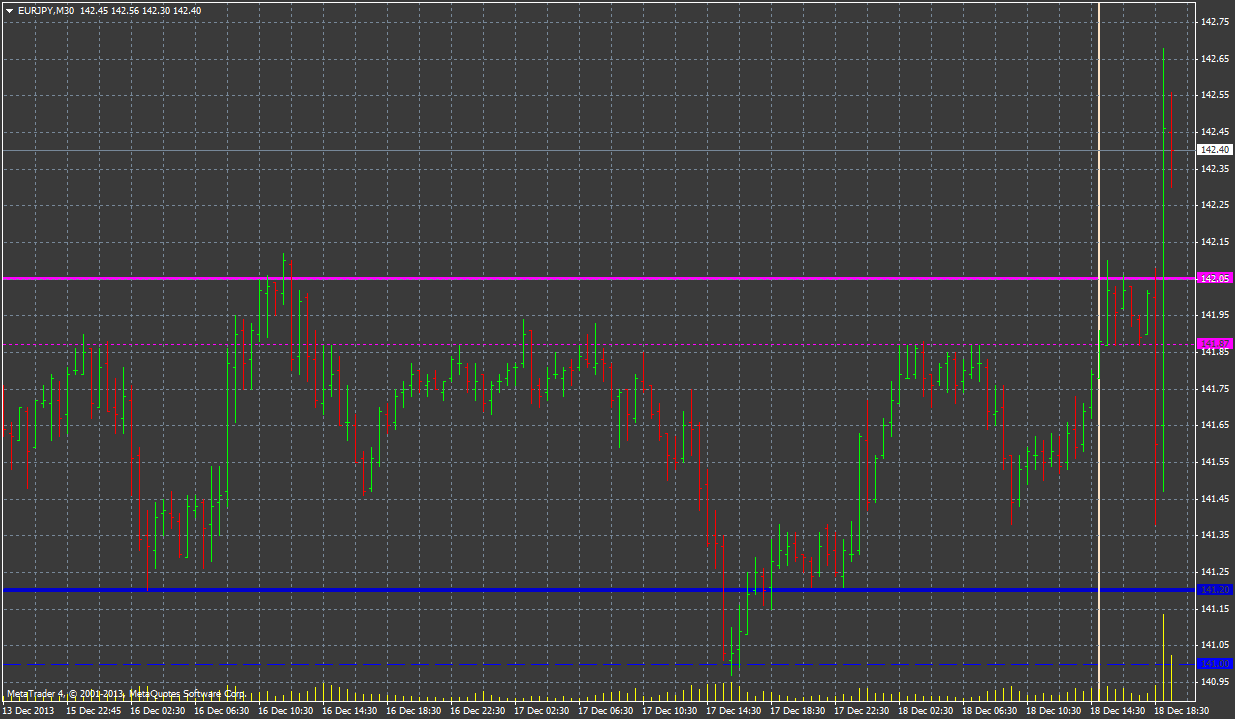Viewport: 1235px width, 719px height.
Task: Click the 142.55 price axis value
Action: tap(1215, 94)
